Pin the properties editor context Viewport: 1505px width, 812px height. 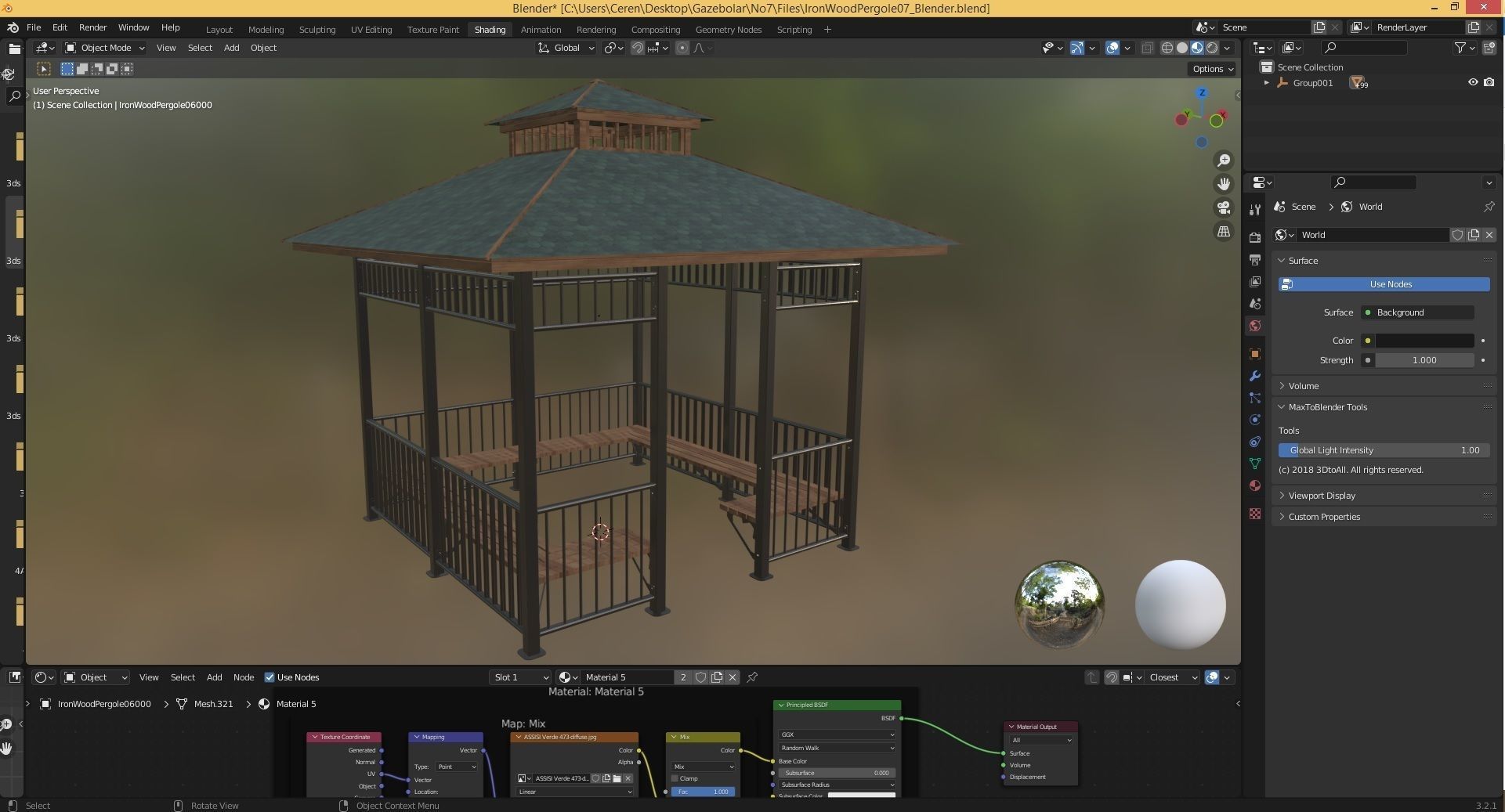click(1489, 207)
